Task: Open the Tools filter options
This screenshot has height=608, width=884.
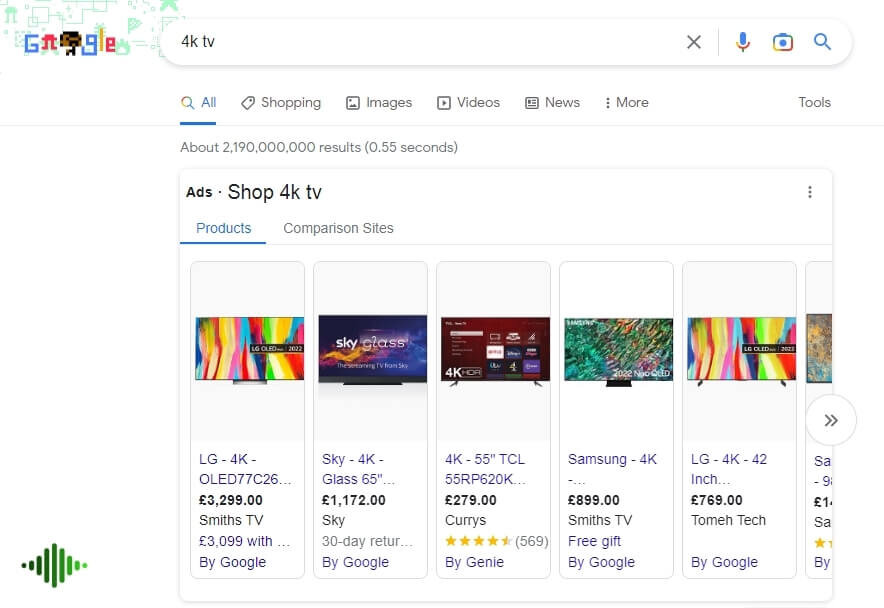Action: [814, 103]
